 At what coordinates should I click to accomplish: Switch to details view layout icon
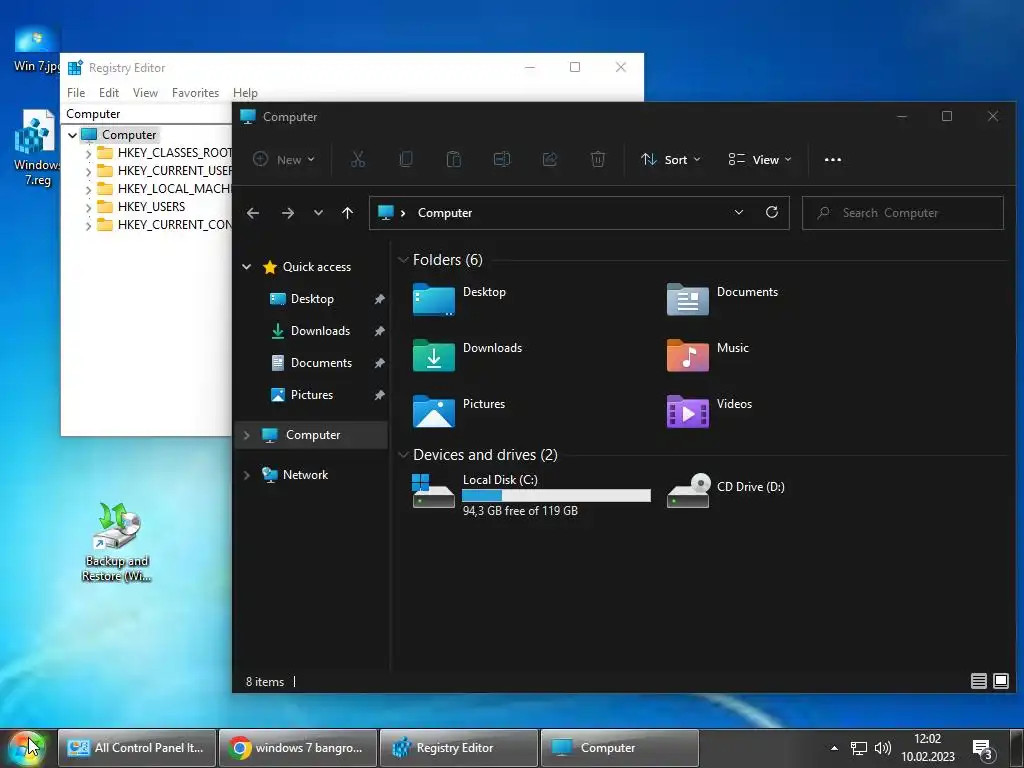click(x=978, y=681)
